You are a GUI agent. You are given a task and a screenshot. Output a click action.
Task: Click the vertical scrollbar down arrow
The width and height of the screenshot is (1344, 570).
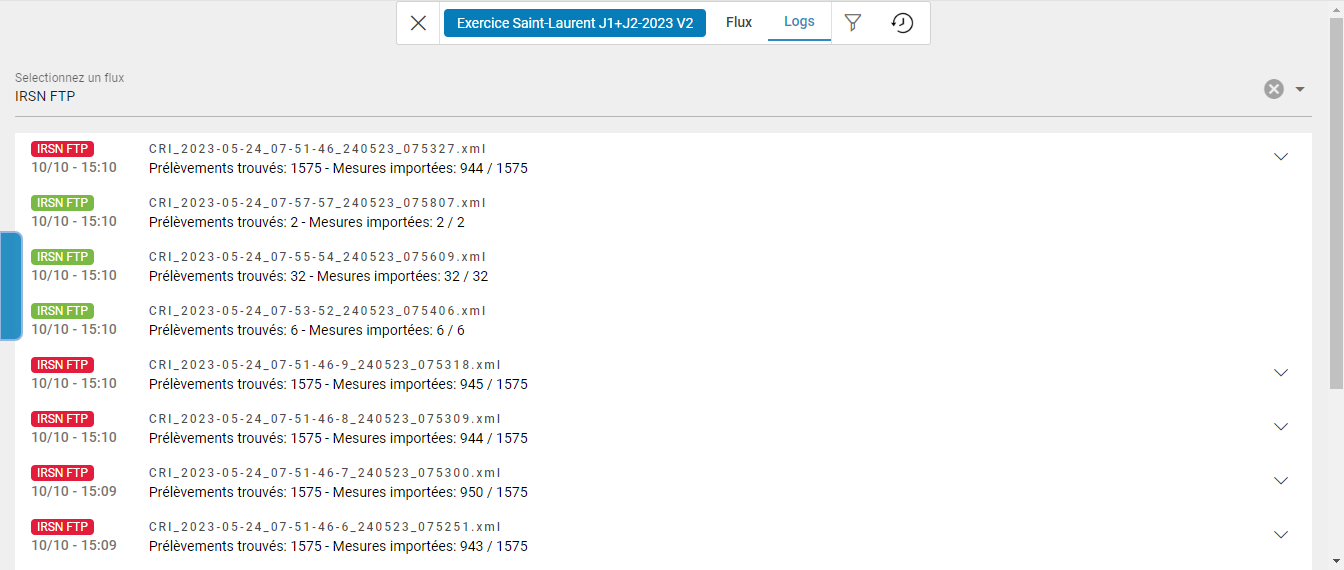coord(1336,561)
